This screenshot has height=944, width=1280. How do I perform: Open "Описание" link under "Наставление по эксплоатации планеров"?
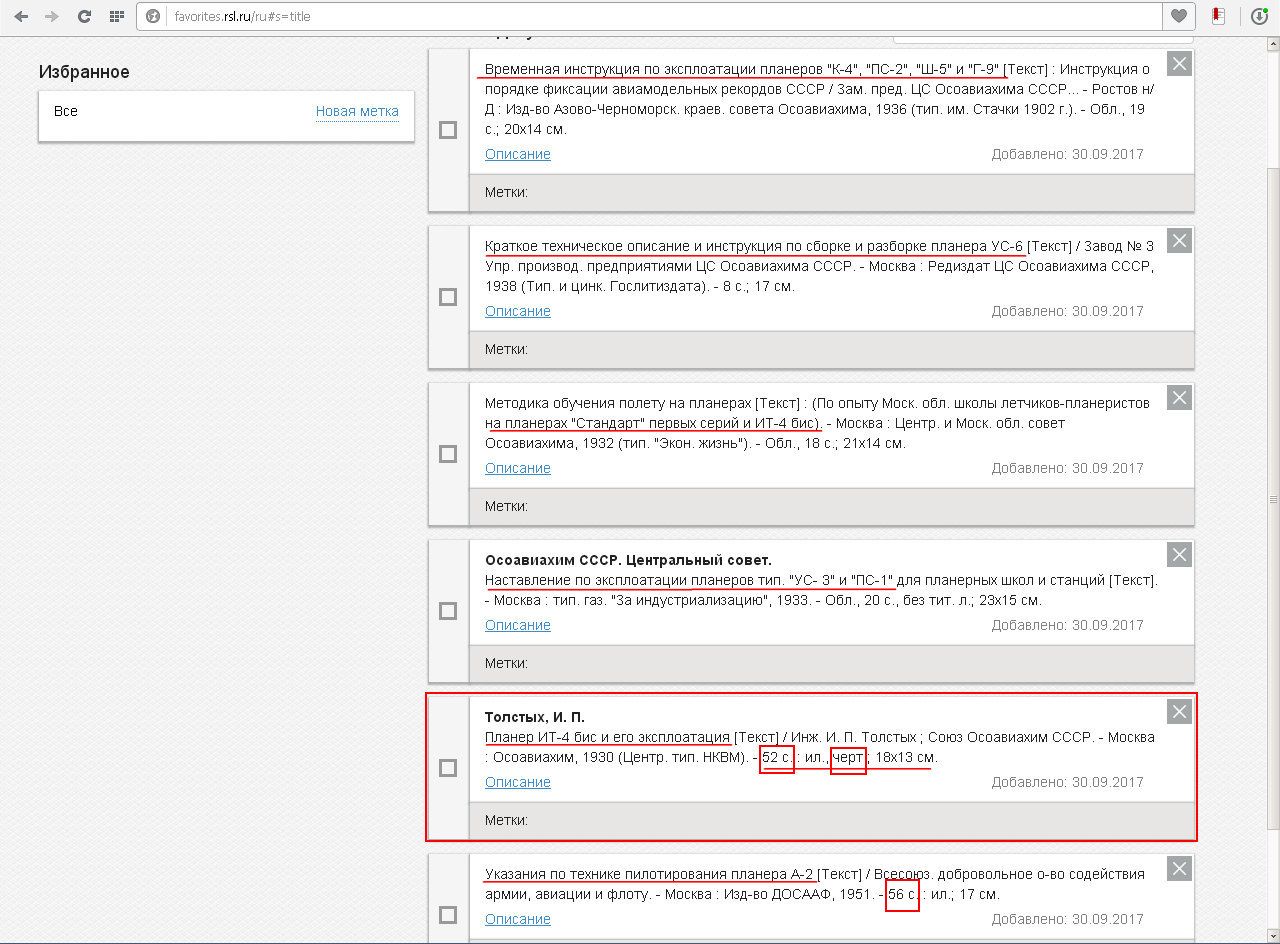coord(518,625)
